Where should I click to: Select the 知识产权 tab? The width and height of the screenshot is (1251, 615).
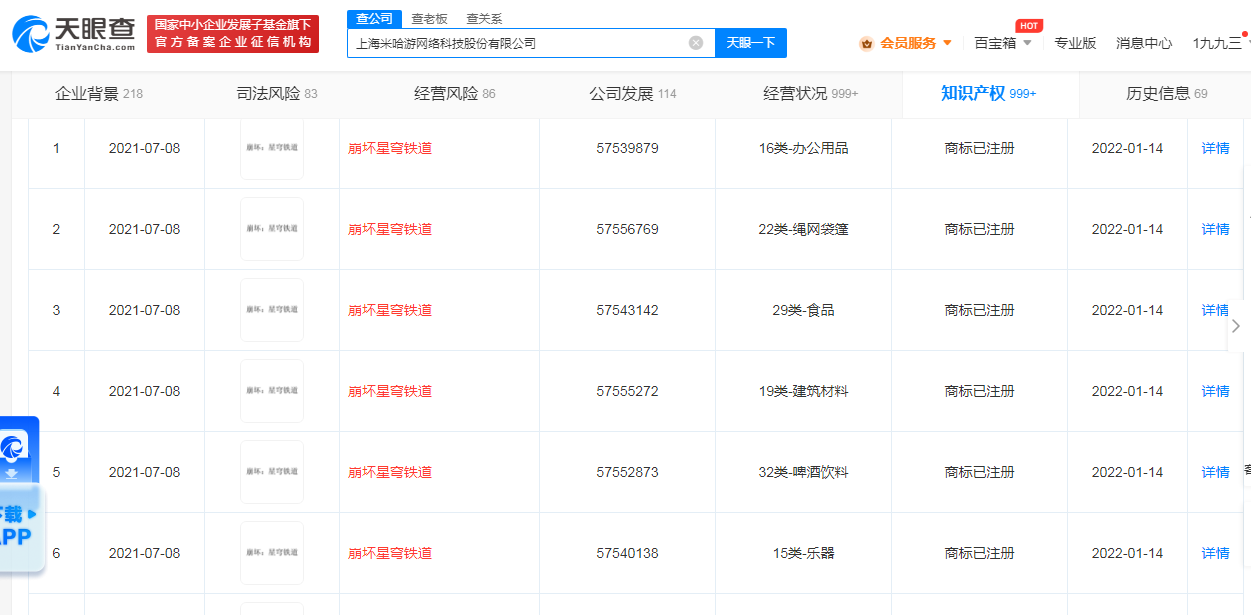[988, 94]
